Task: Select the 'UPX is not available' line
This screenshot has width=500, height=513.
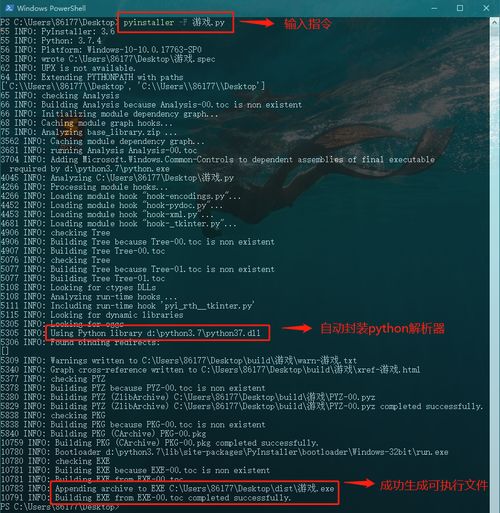Action: 68,68
